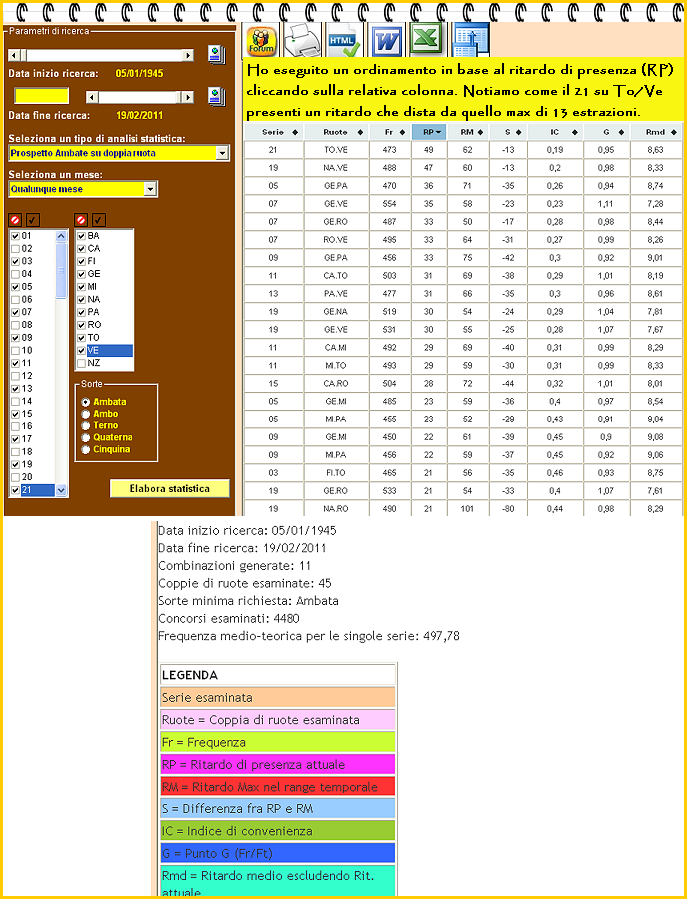Check number 02 checkbox
Image resolution: width=687 pixels, height=899 pixels.
(15, 248)
